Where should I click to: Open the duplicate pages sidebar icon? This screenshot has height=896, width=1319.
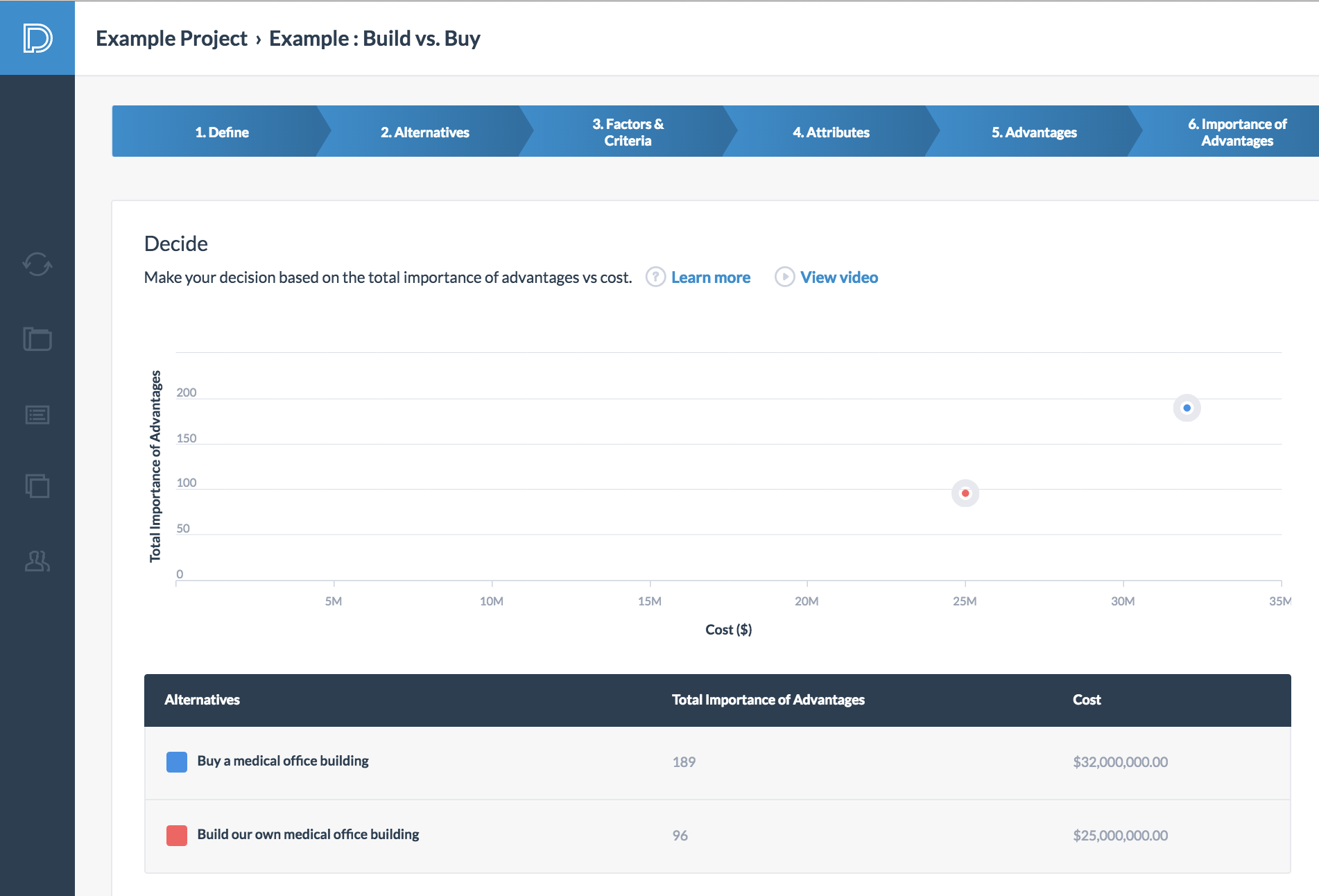[x=37, y=485]
